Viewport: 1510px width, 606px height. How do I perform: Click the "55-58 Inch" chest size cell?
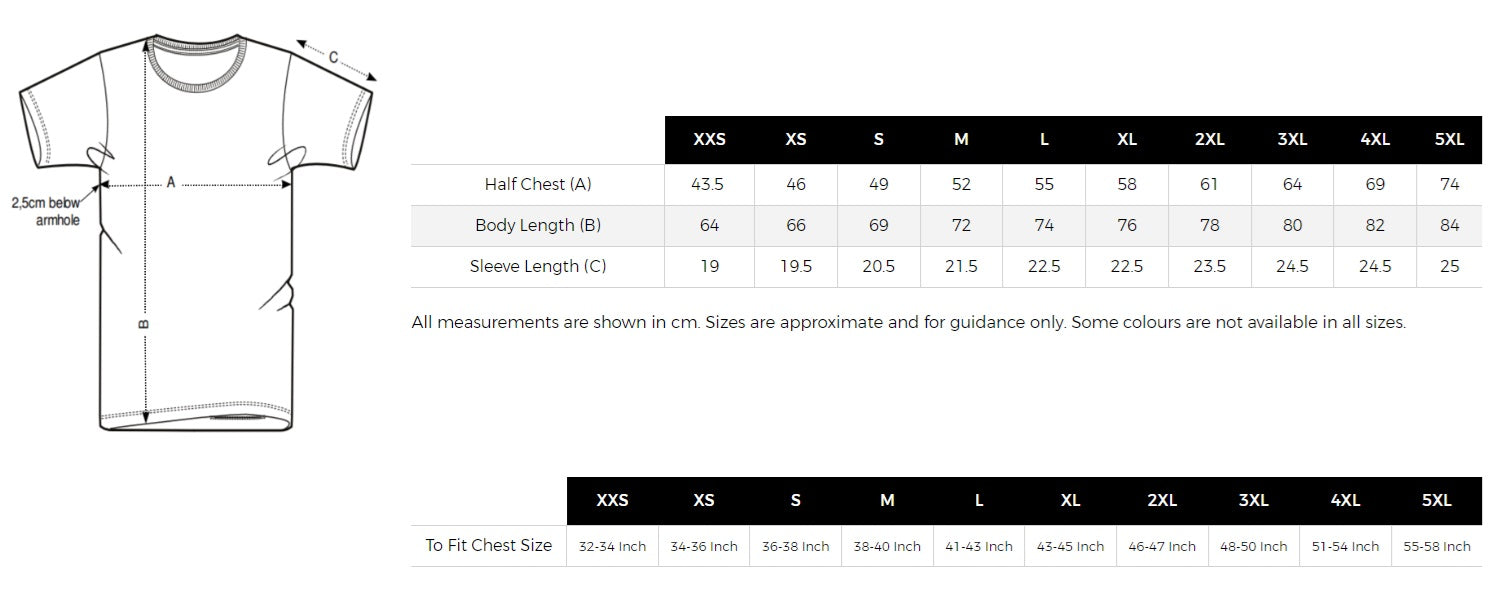pos(1437,546)
